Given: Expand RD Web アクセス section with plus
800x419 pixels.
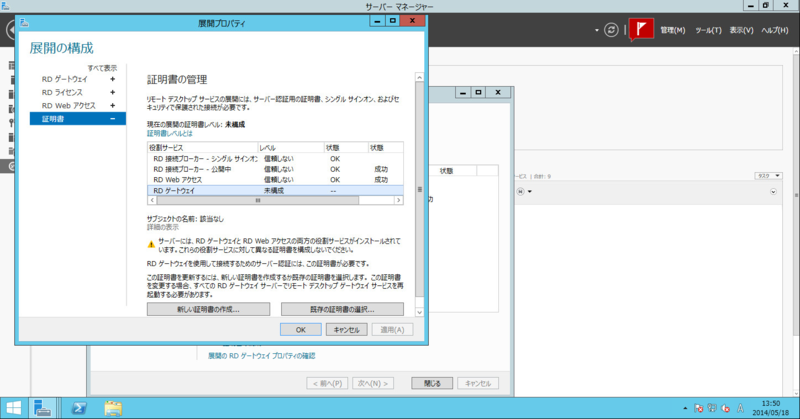Looking at the screenshot, I should coord(112,106).
